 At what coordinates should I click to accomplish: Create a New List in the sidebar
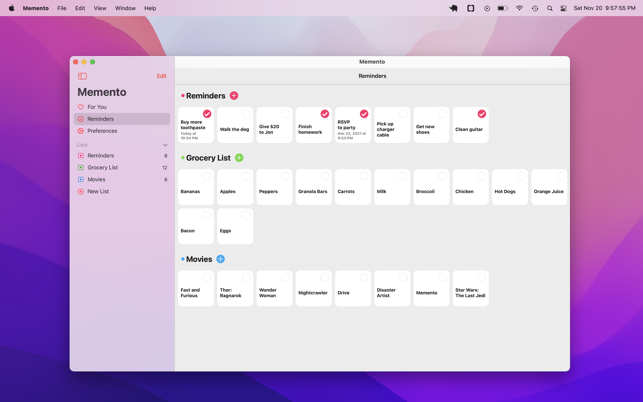point(98,191)
